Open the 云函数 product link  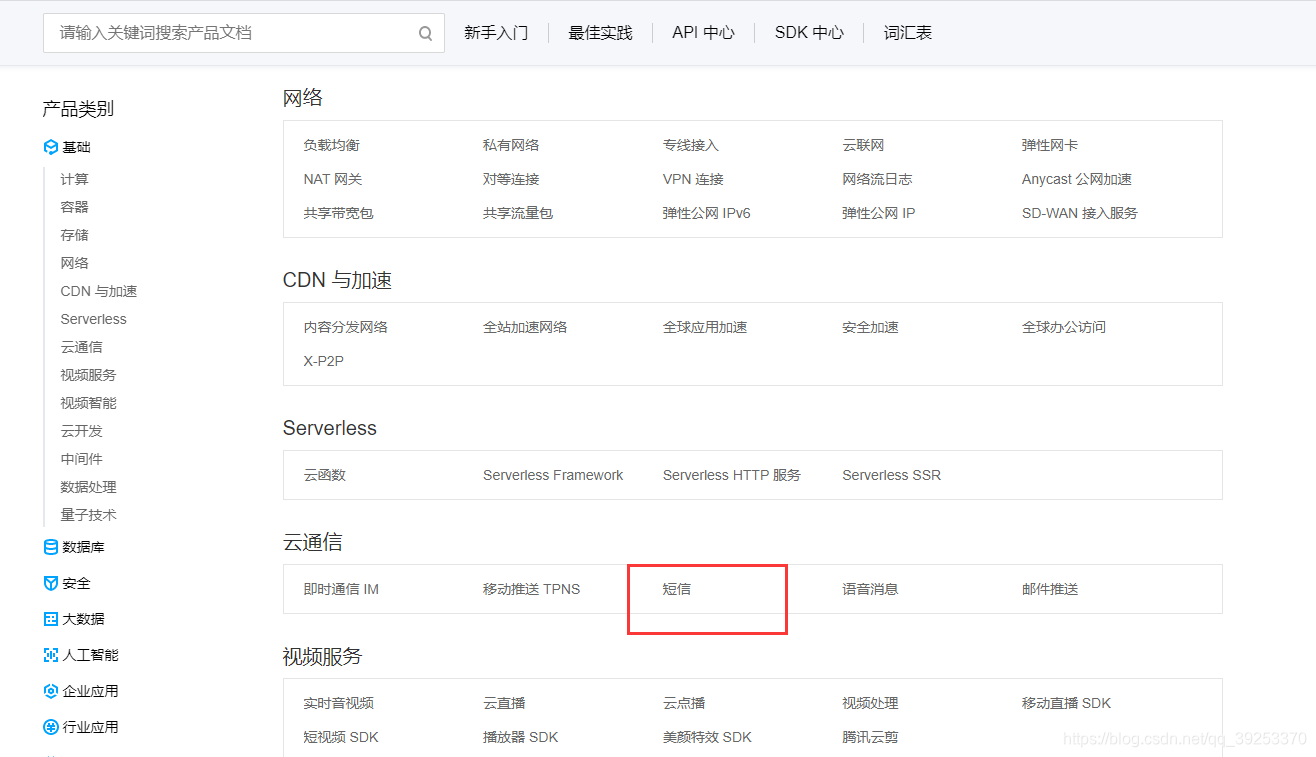coord(324,475)
